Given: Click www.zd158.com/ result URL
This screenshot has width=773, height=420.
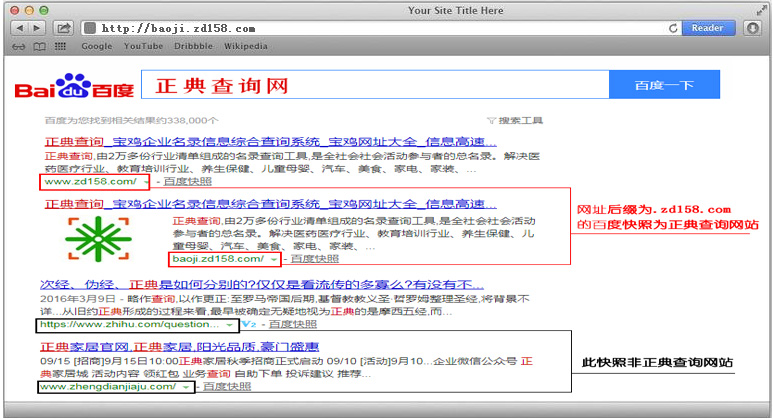Looking at the screenshot, I should pos(90,181).
